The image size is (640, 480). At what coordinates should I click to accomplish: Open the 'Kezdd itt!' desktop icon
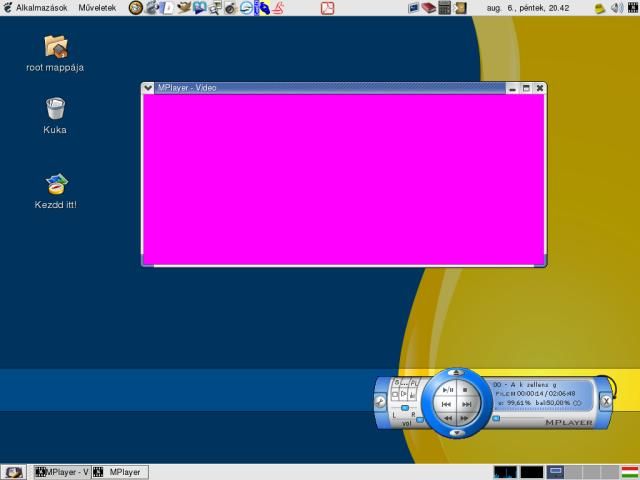[x=56, y=191]
